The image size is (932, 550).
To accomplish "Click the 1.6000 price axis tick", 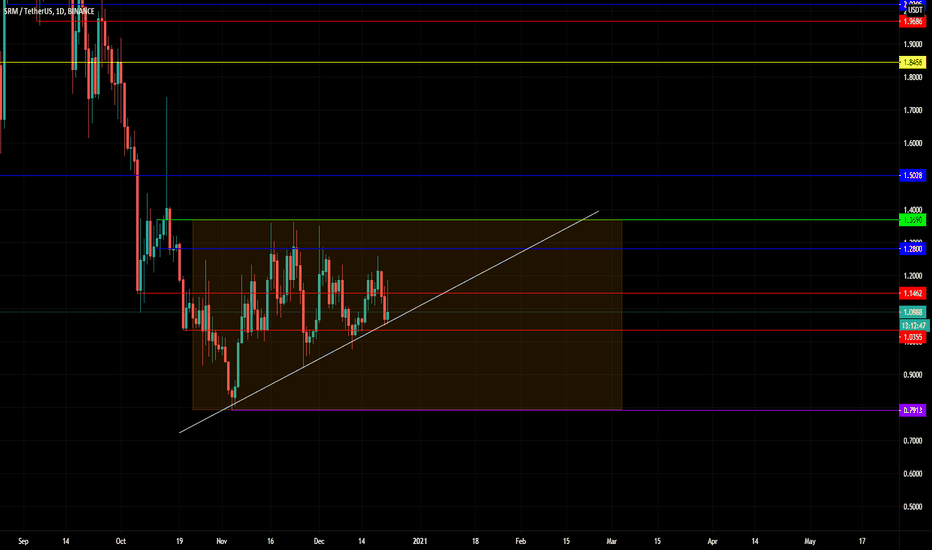I will [913, 143].
